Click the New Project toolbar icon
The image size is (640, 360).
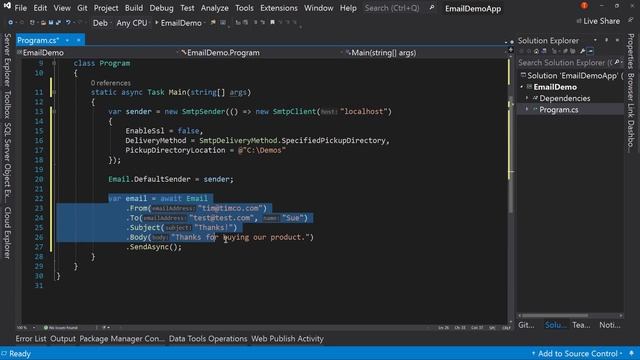(x=32, y=22)
